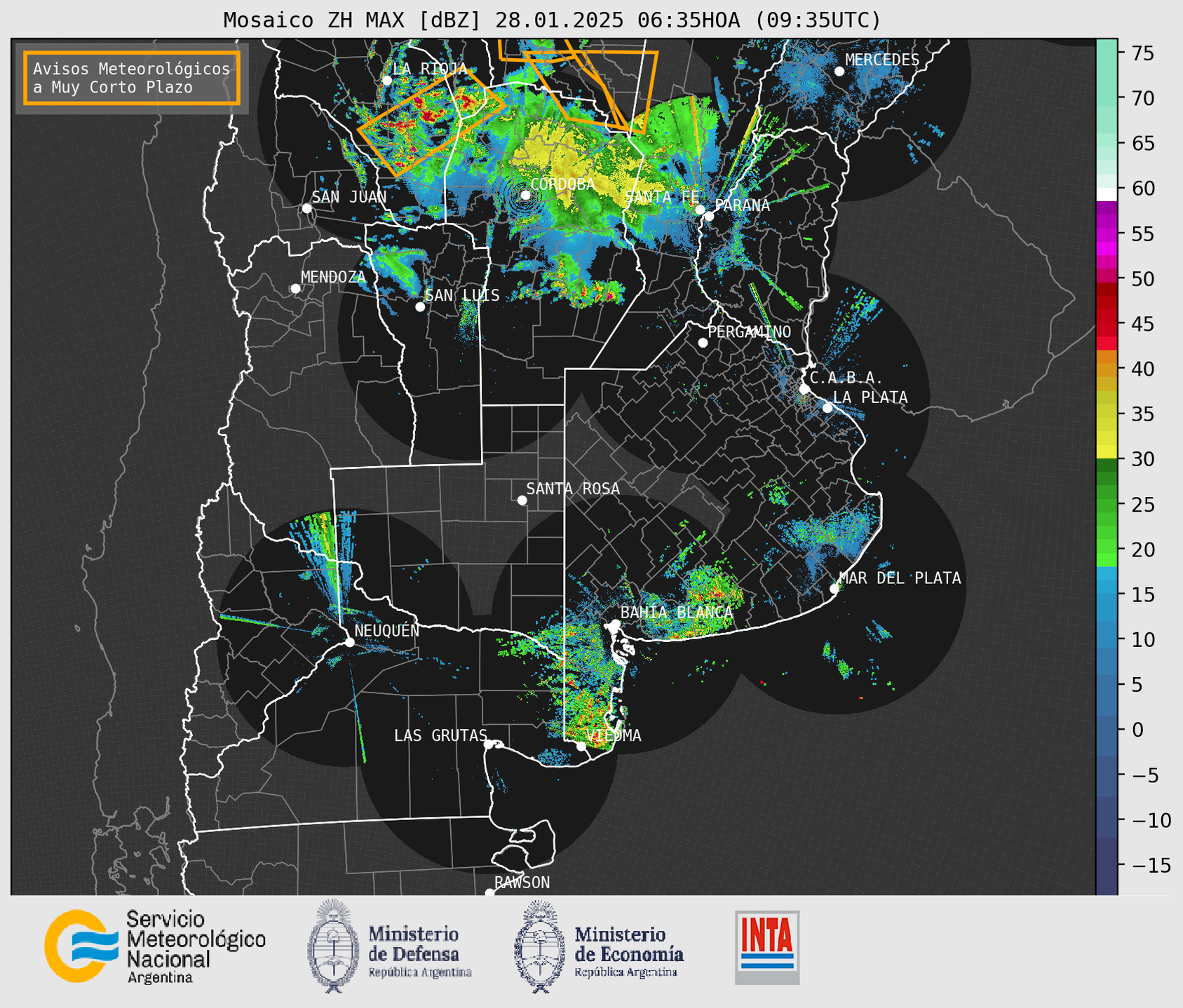Click the PERGAMINO city marker dot

pyautogui.click(x=703, y=343)
